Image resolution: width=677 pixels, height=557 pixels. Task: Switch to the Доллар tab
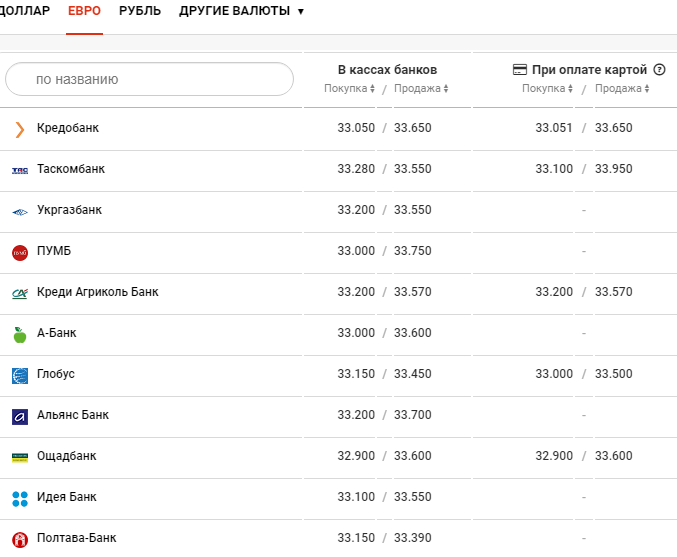pos(25,11)
